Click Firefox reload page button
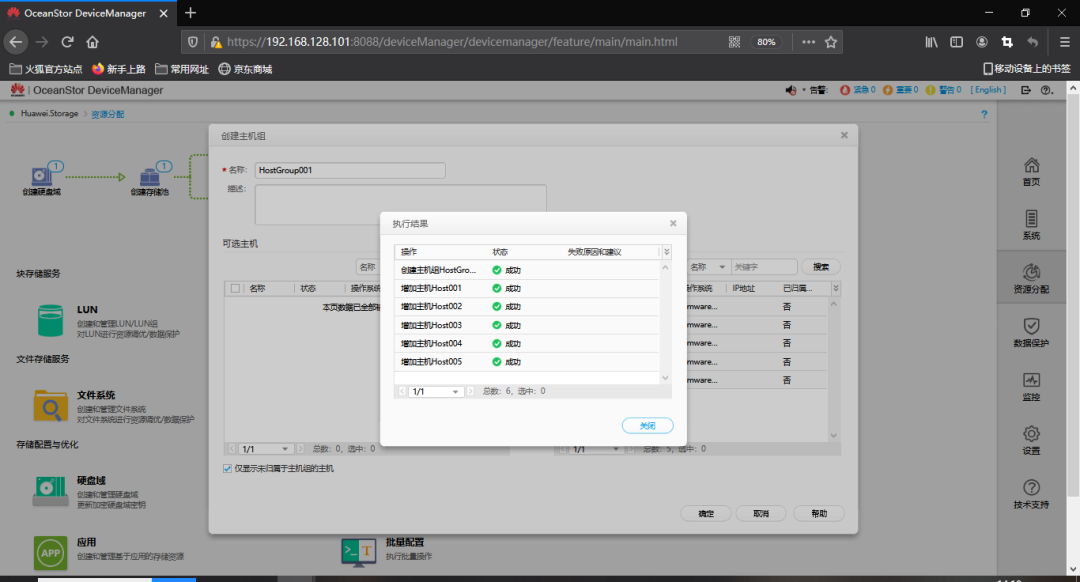1080x582 pixels. (x=68, y=42)
